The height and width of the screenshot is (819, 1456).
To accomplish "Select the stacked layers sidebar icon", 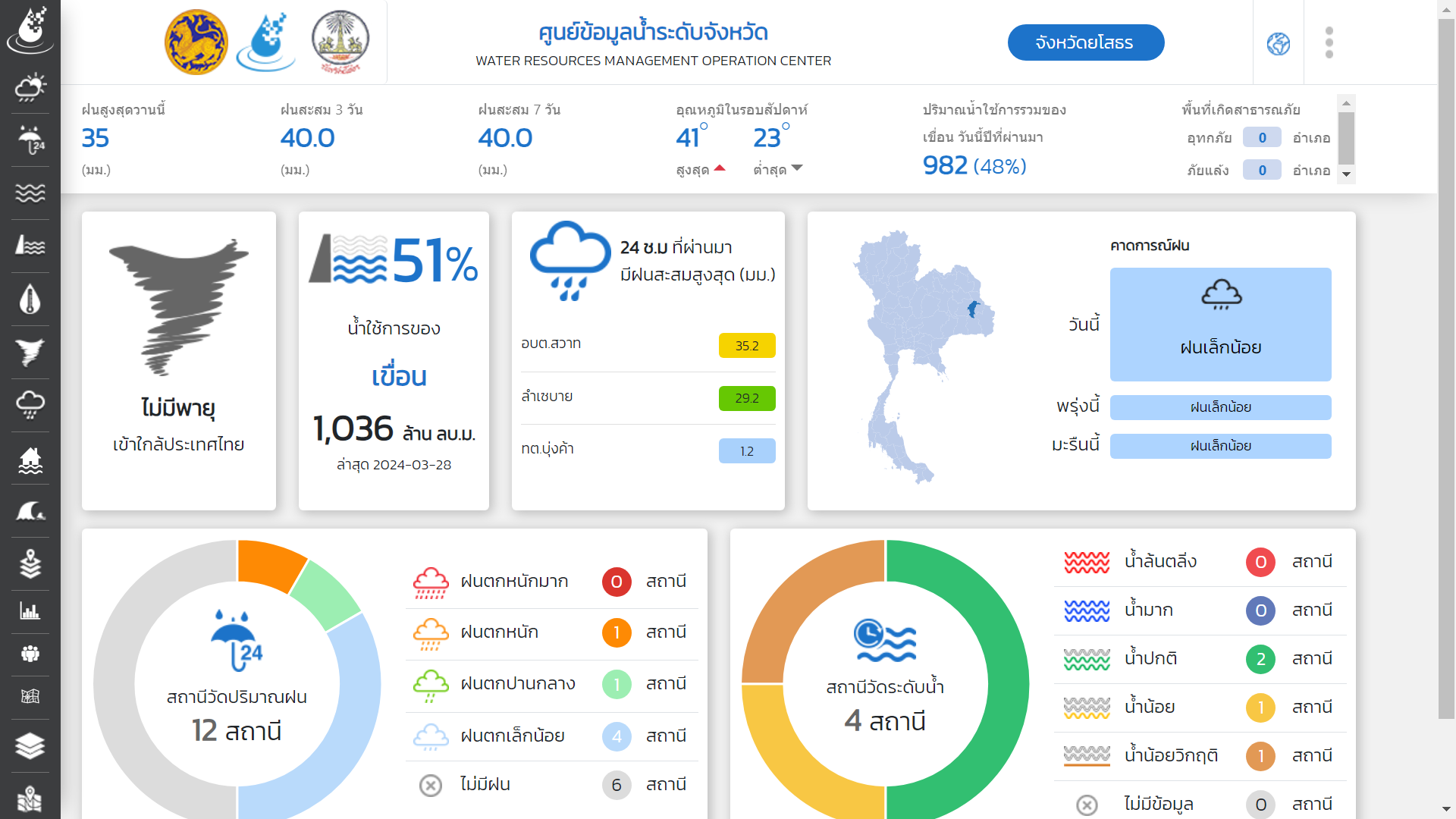I will pos(30,746).
